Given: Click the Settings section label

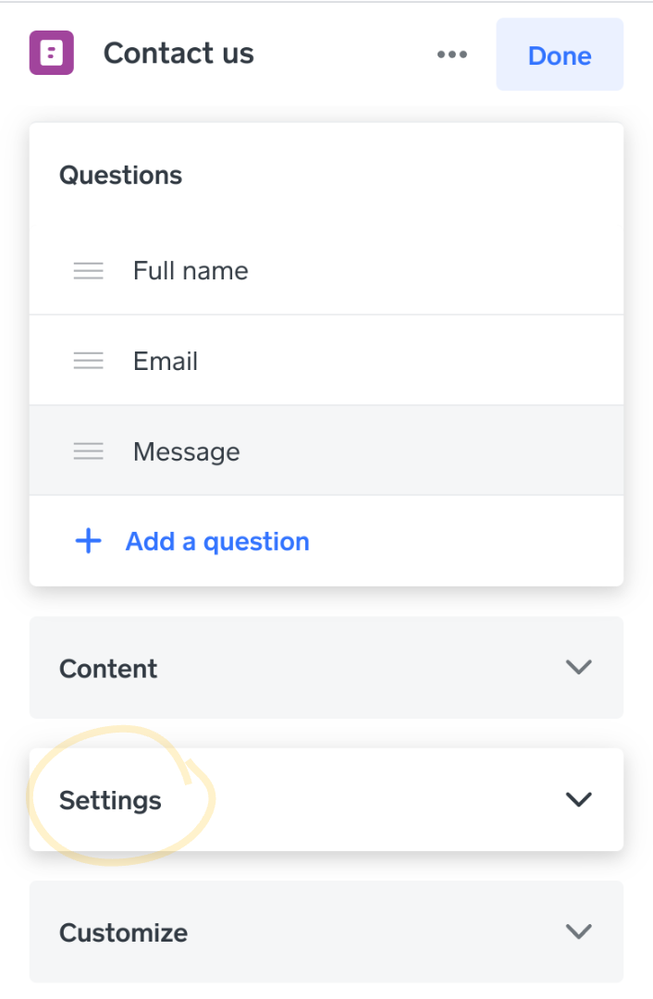Looking at the screenshot, I should coord(110,800).
